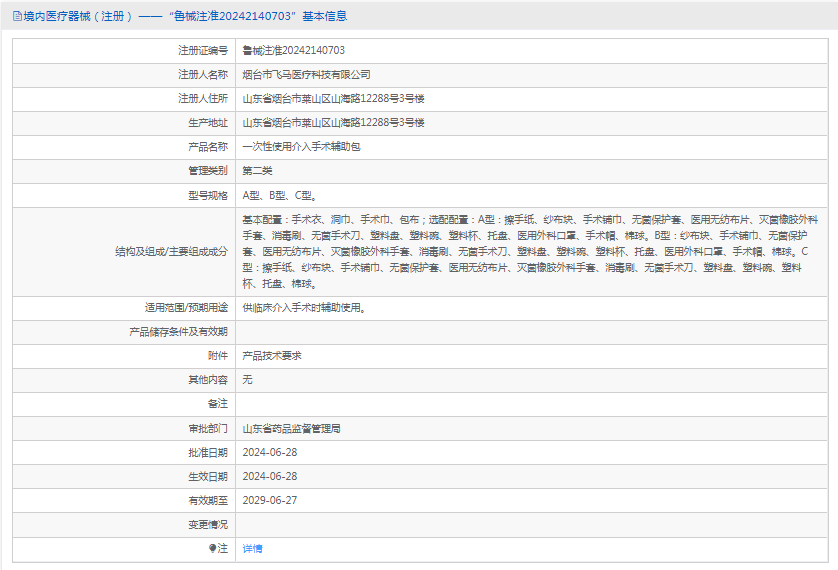Click the 备注 label
This screenshot has width=838, height=570.
218,403
